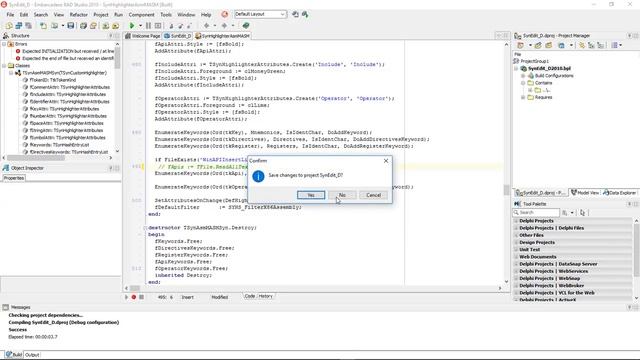Expand Build Configurations node
Image resolution: width=640 pixels, height=360 pixels.
pos(523,76)
